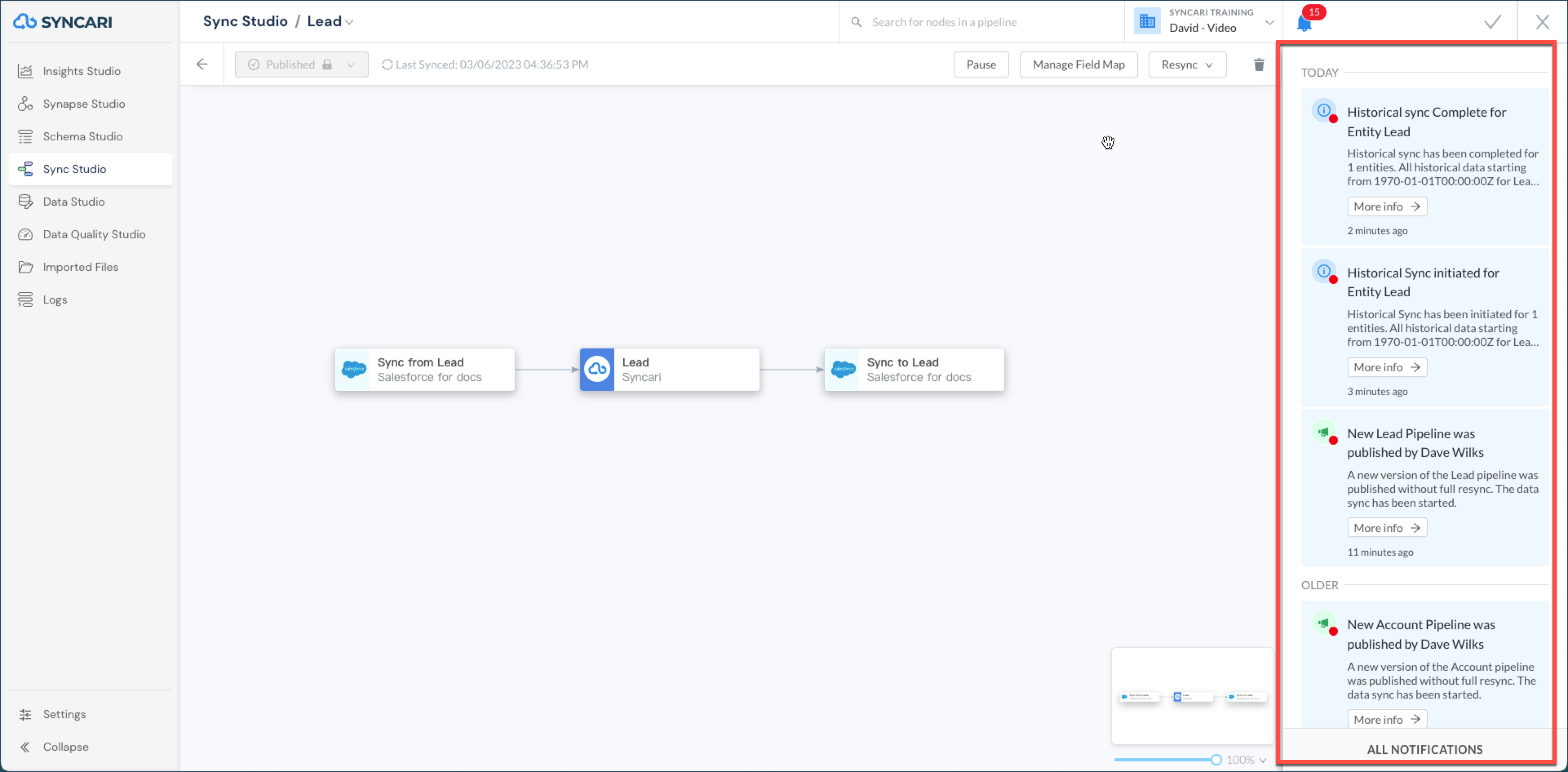
Task: Go back with the left arrow
Action: tap(202, 64)
